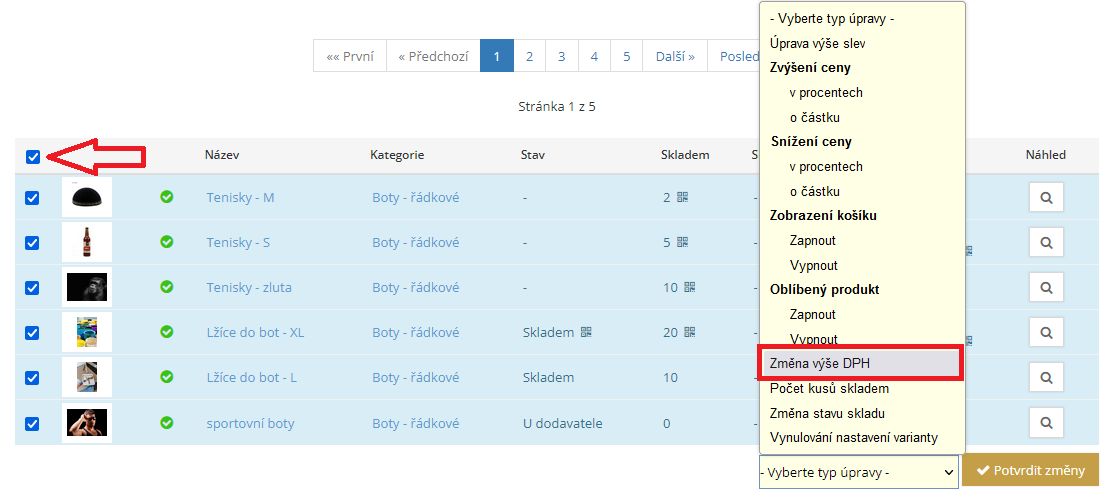Uncheck the checkbox for Tenisky - M row
This screenshot has width=1116, height=501.
pyautogui.click(x=32, y=198)
